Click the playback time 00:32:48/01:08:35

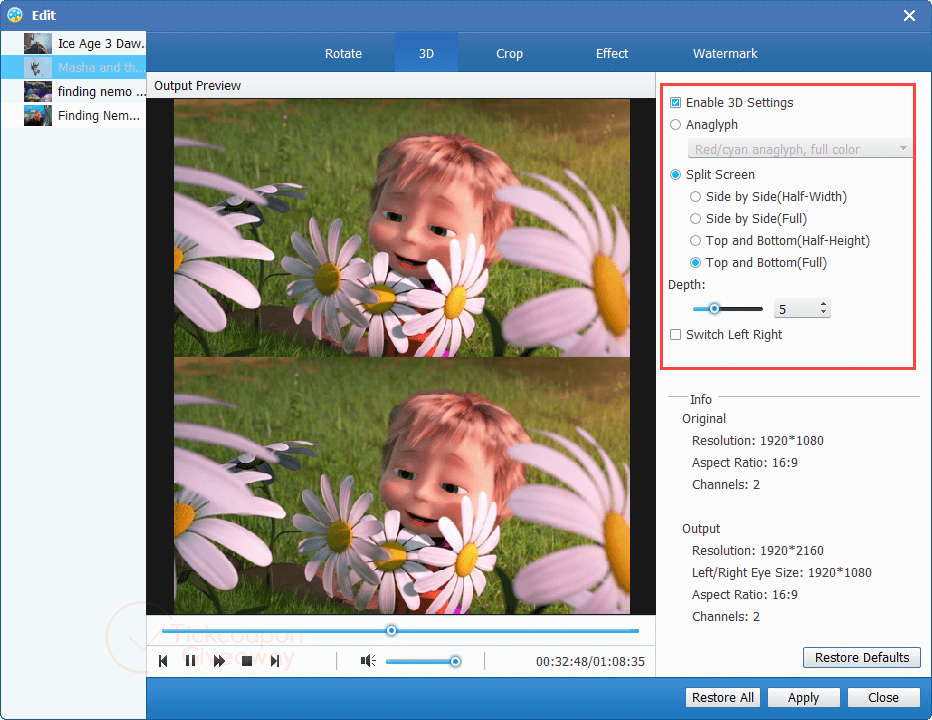click(x=590, y=661)
